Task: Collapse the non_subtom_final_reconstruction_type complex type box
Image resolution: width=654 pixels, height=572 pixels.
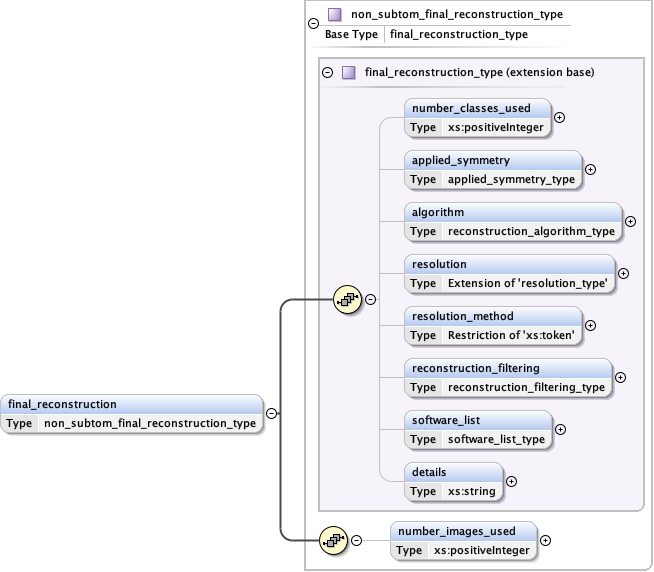Action: [x=313, y=23]
